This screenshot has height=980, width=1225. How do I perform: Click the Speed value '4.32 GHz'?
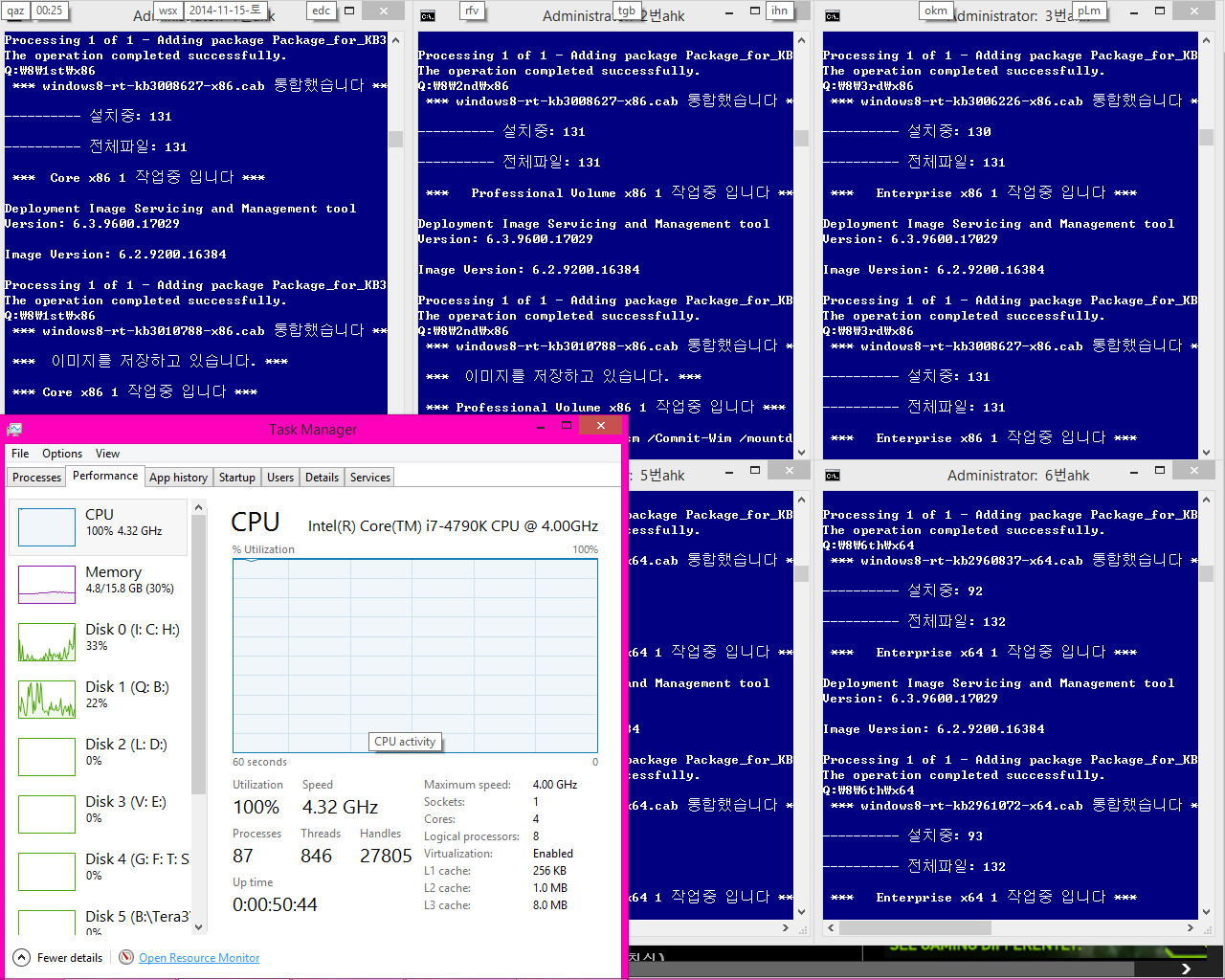pyautogui.click(x=340, y=807)
